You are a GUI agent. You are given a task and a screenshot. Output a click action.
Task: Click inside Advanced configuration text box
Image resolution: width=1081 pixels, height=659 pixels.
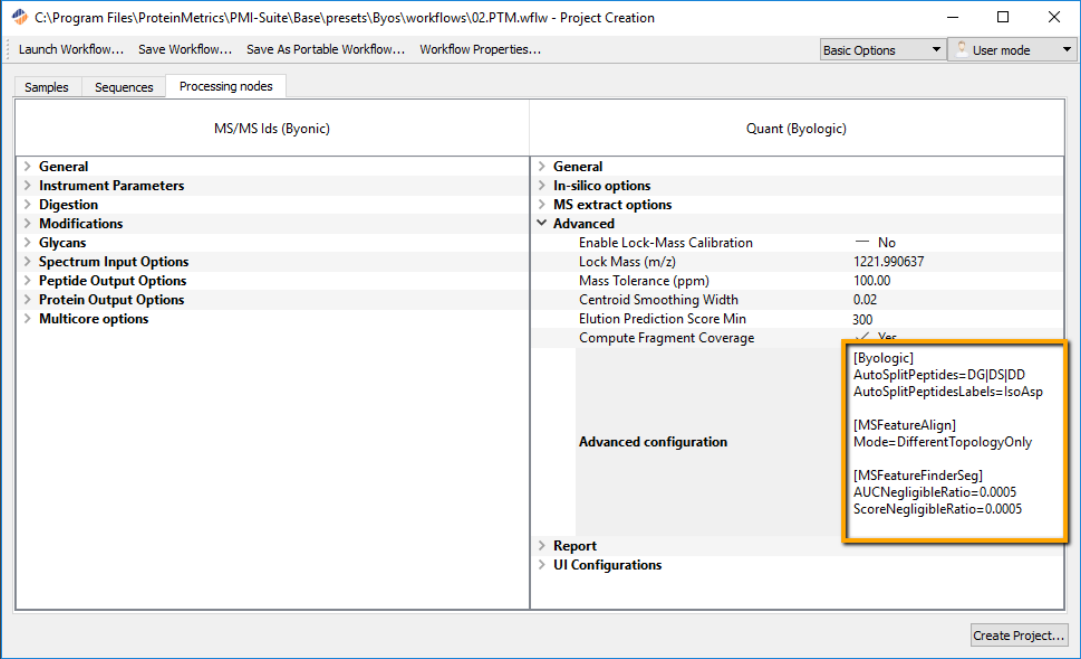pos(955,441)
